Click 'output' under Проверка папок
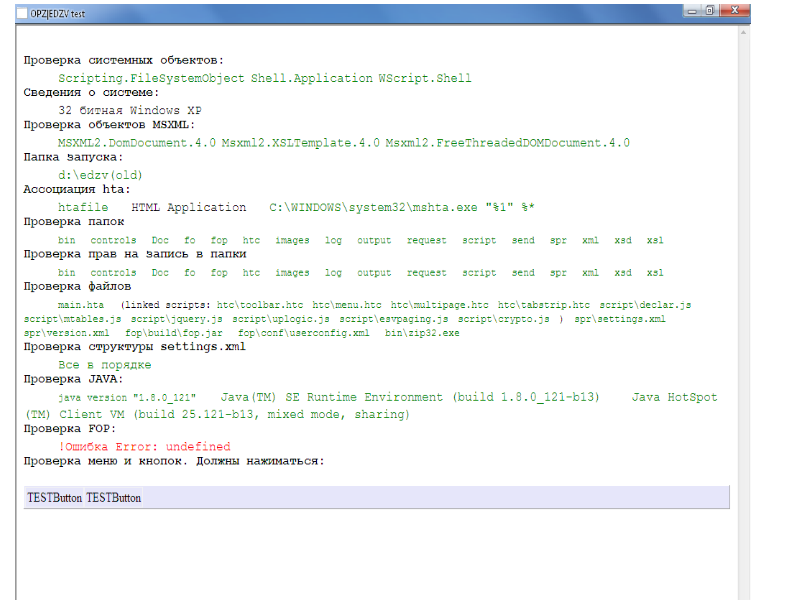 (x=374, y=240)
